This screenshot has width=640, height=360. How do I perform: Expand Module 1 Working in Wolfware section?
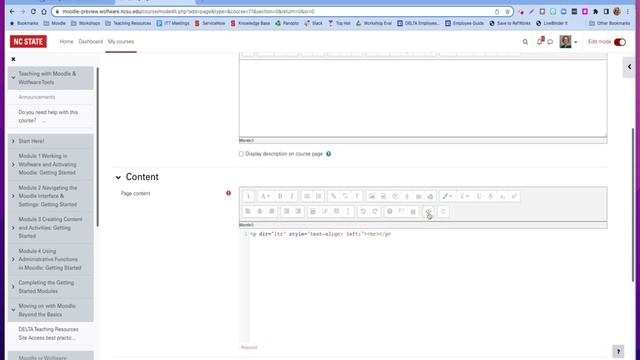(x=13, y=164)
